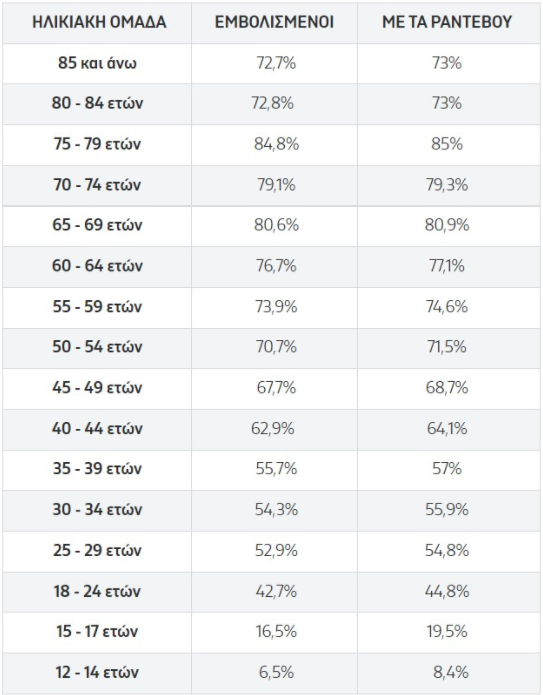Click the 64,1% appointments cell

447,428
